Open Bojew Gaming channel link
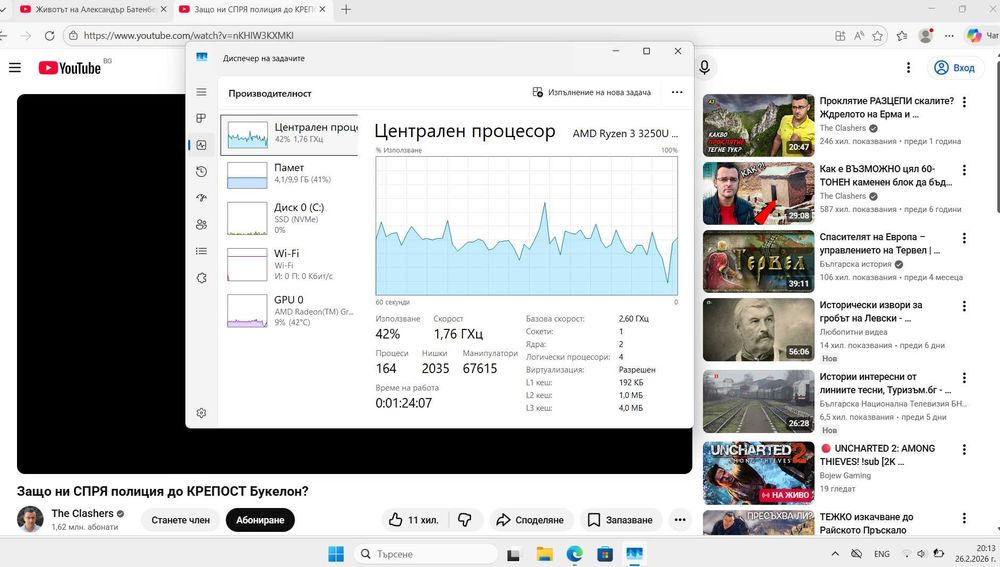 [x=845, y=476]
